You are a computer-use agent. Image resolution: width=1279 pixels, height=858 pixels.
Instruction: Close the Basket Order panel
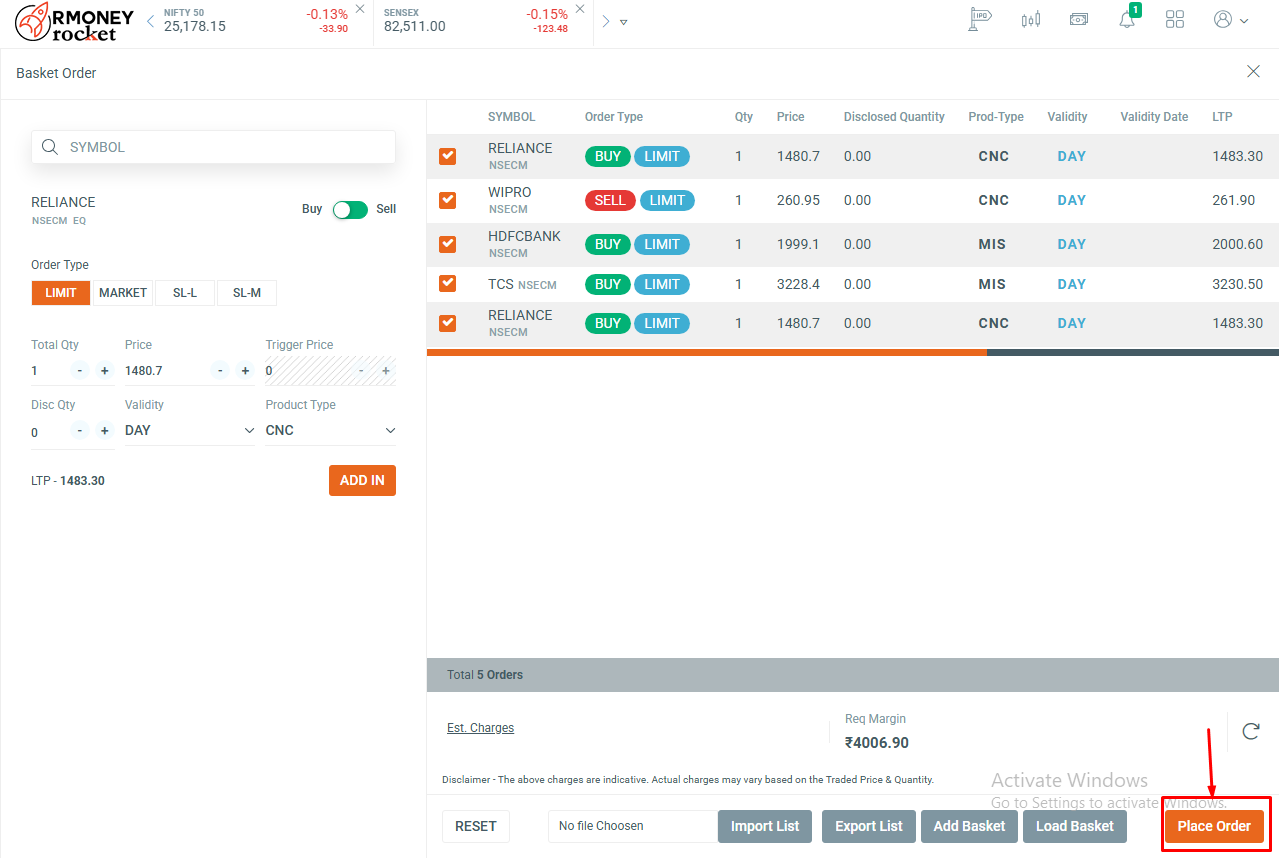1253,71
